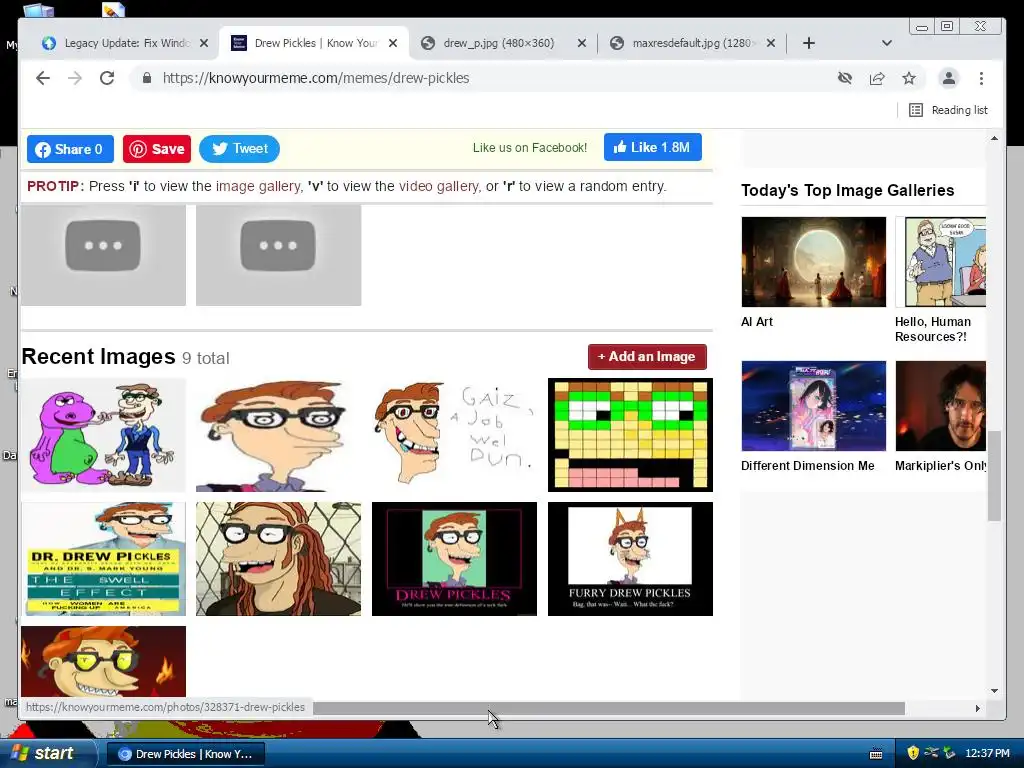This screenshot has height=768, width=1024.
Task: Click the security shield tray icon
Action: coord(913,753)
